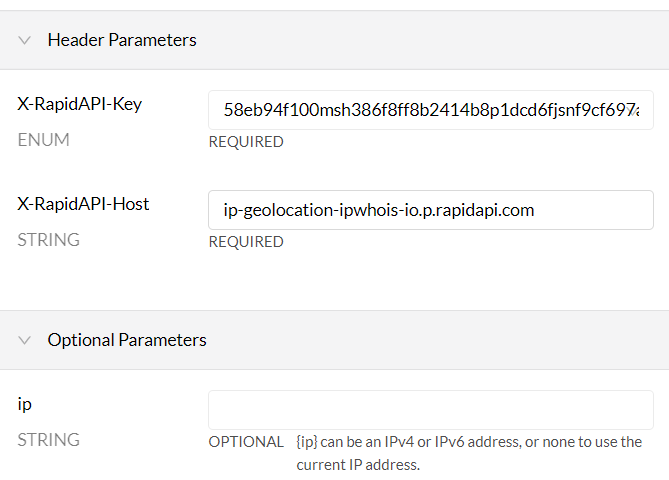669x480 pixels.
Task: Click the Header Parameters section title
Action: click(x=122, y=40)
